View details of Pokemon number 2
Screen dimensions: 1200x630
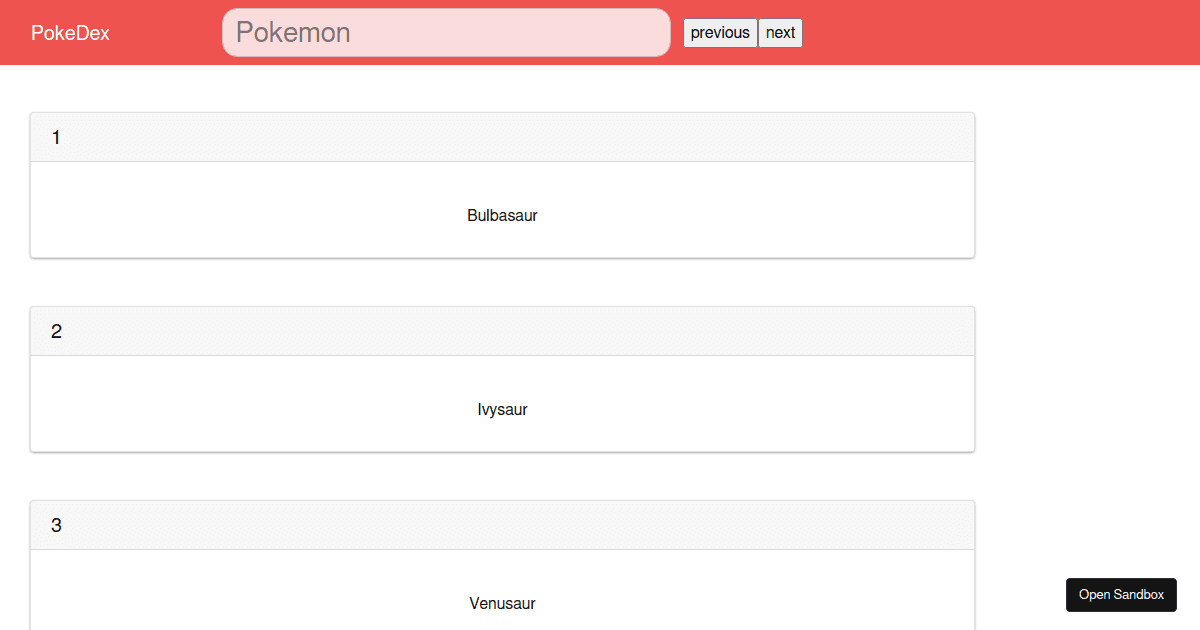point(502,380)
